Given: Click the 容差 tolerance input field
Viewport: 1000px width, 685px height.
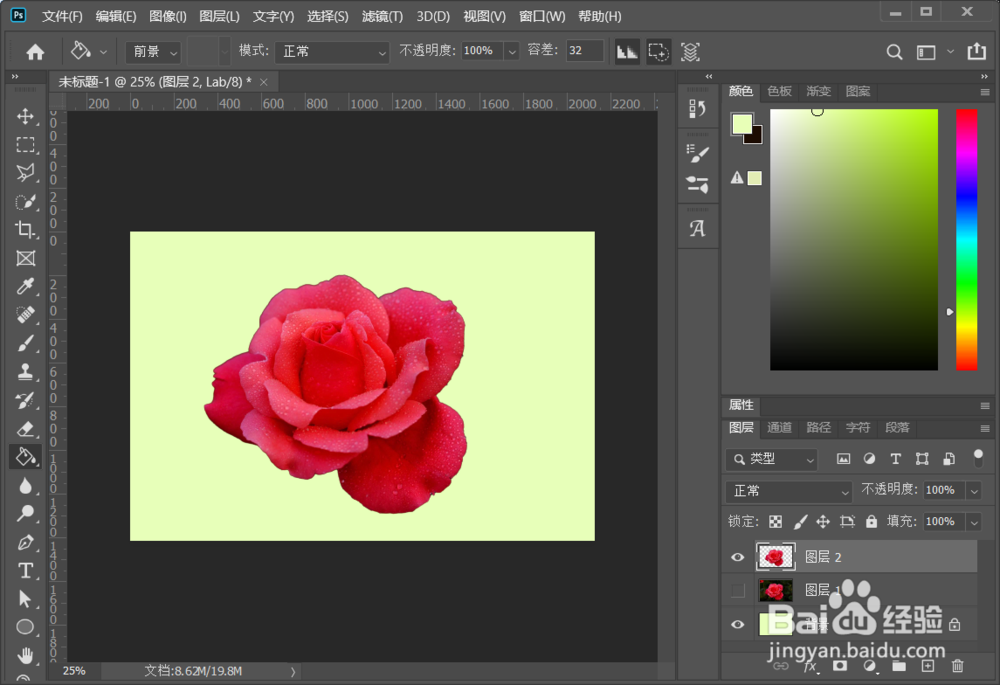Looking at the screenshot, I should tap(584, 51).
